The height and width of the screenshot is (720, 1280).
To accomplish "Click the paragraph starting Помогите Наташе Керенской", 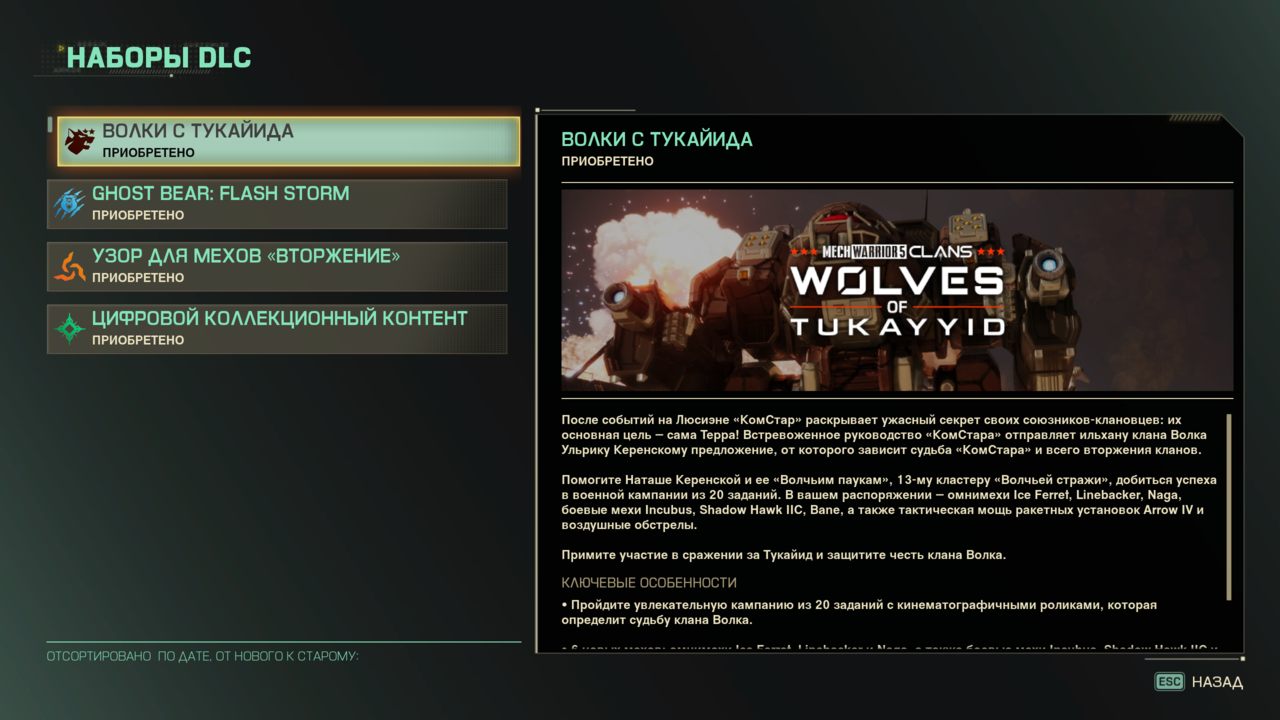I will click(889, 503).
